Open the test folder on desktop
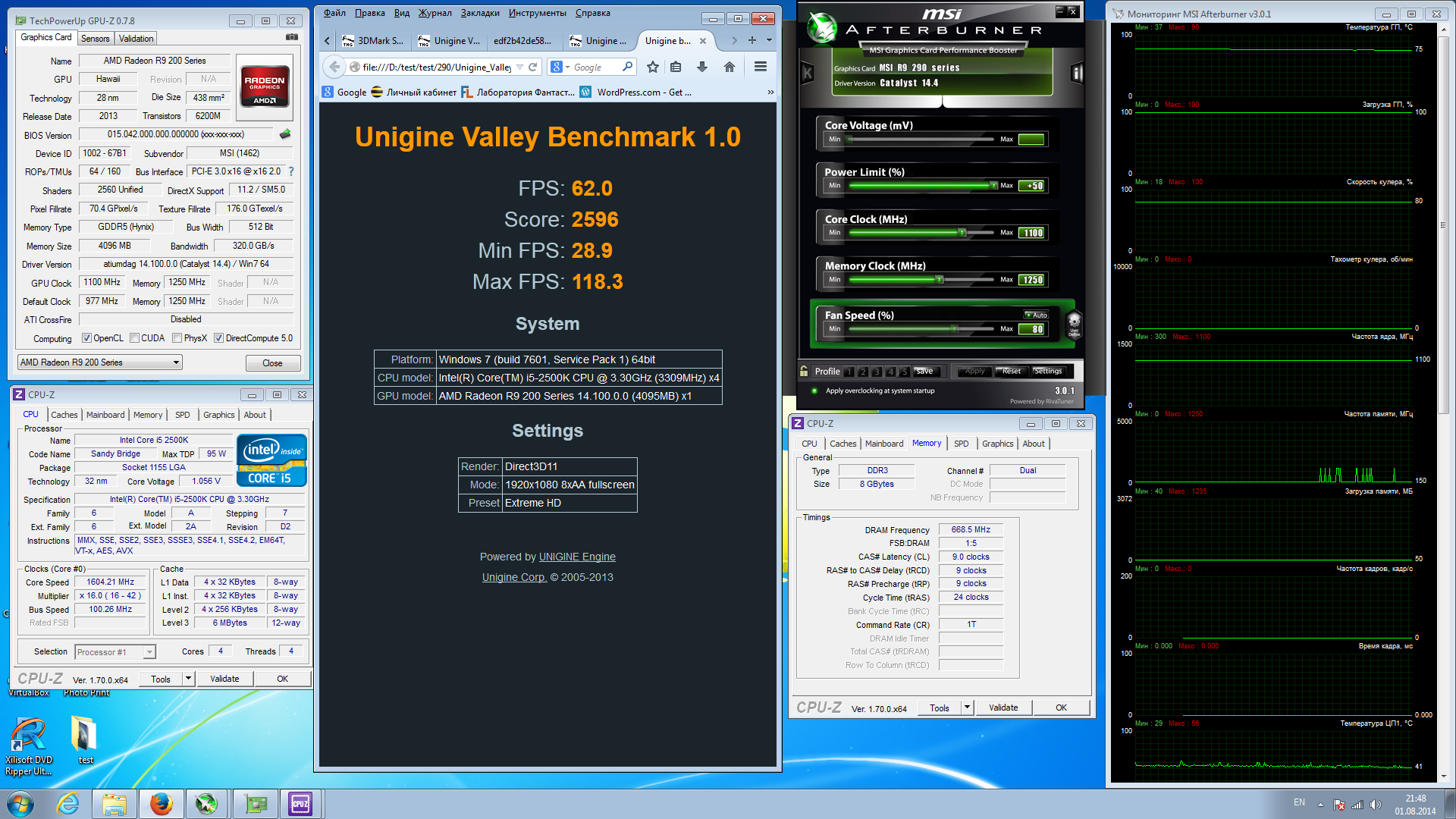The image size is (1456, 819). (85, 740)
